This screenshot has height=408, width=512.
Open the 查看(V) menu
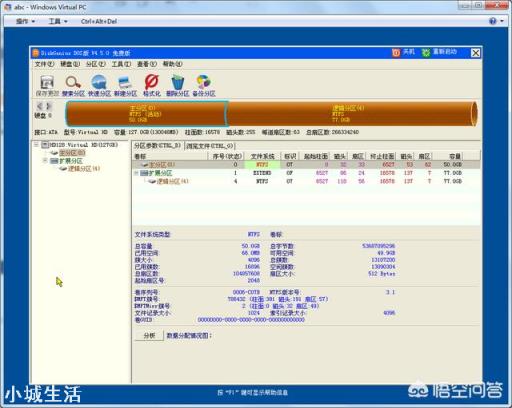point(147,64)
